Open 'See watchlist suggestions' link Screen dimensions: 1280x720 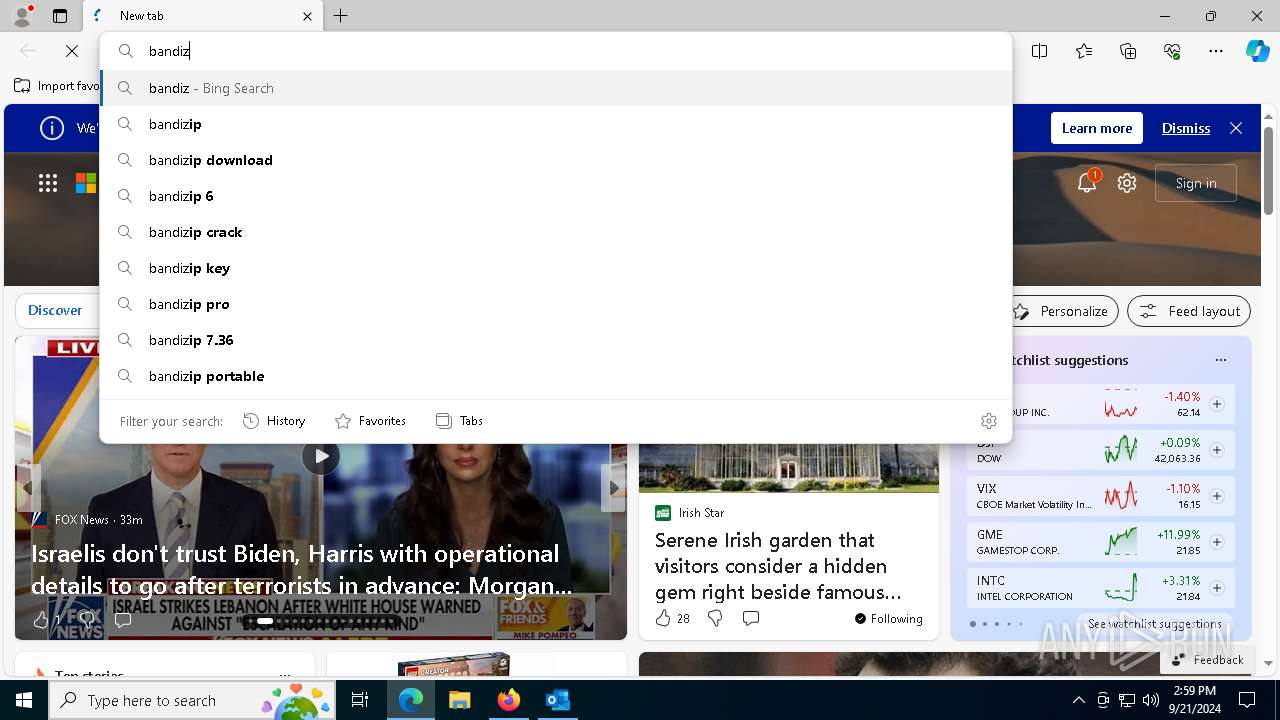coord(1155,623)
